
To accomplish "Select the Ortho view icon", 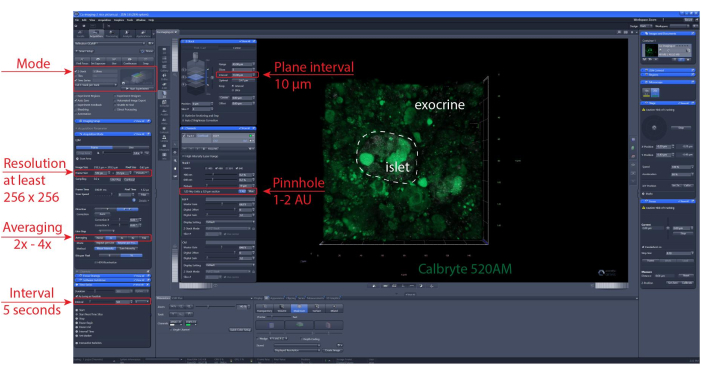I will pos(165,76).
